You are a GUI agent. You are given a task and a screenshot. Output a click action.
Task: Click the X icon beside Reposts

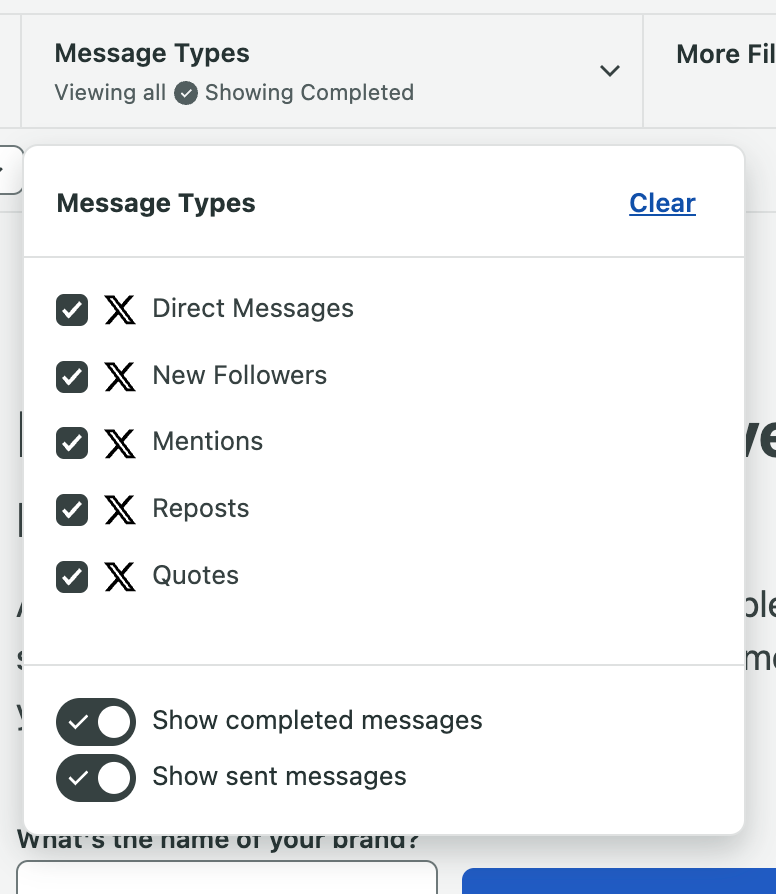(x=120, y=510)
